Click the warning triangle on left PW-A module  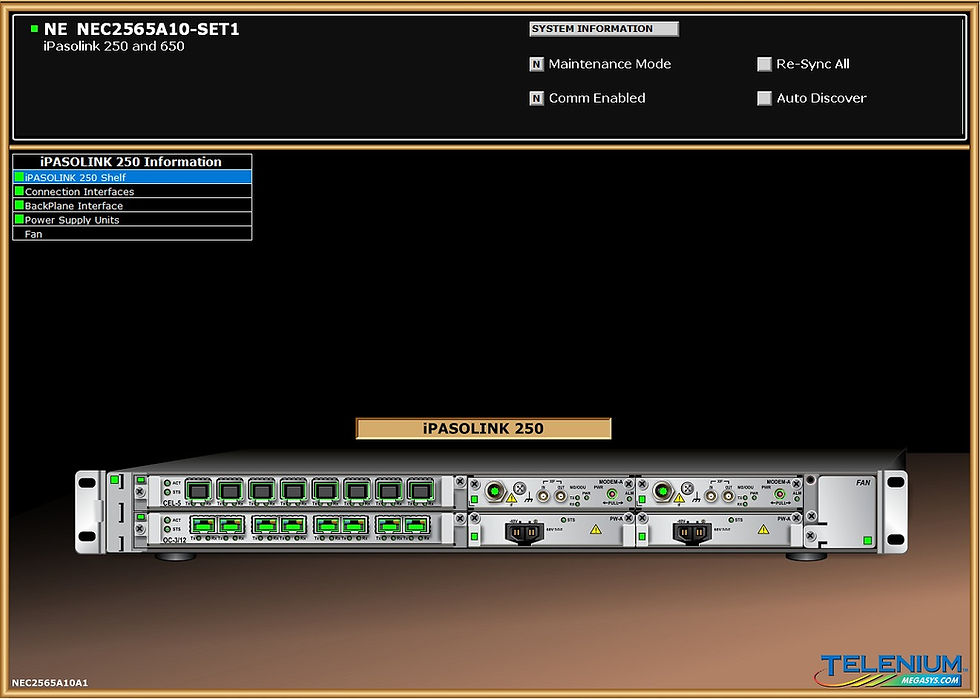(596, 529)
